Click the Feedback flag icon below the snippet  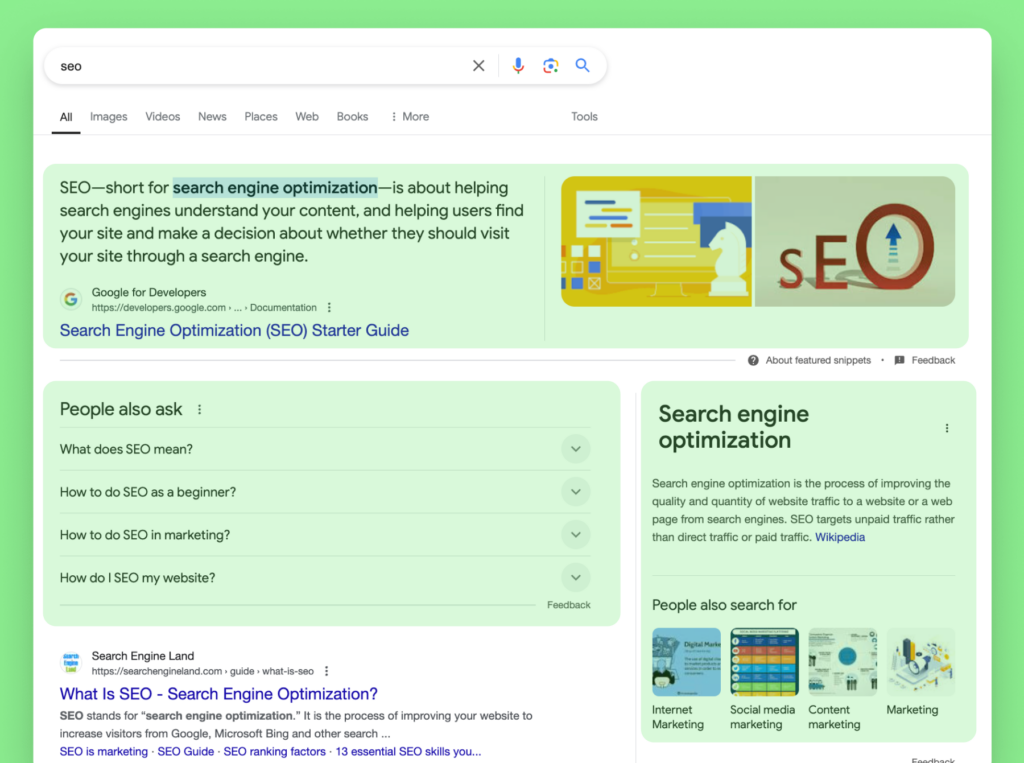(x=898, y=360)
